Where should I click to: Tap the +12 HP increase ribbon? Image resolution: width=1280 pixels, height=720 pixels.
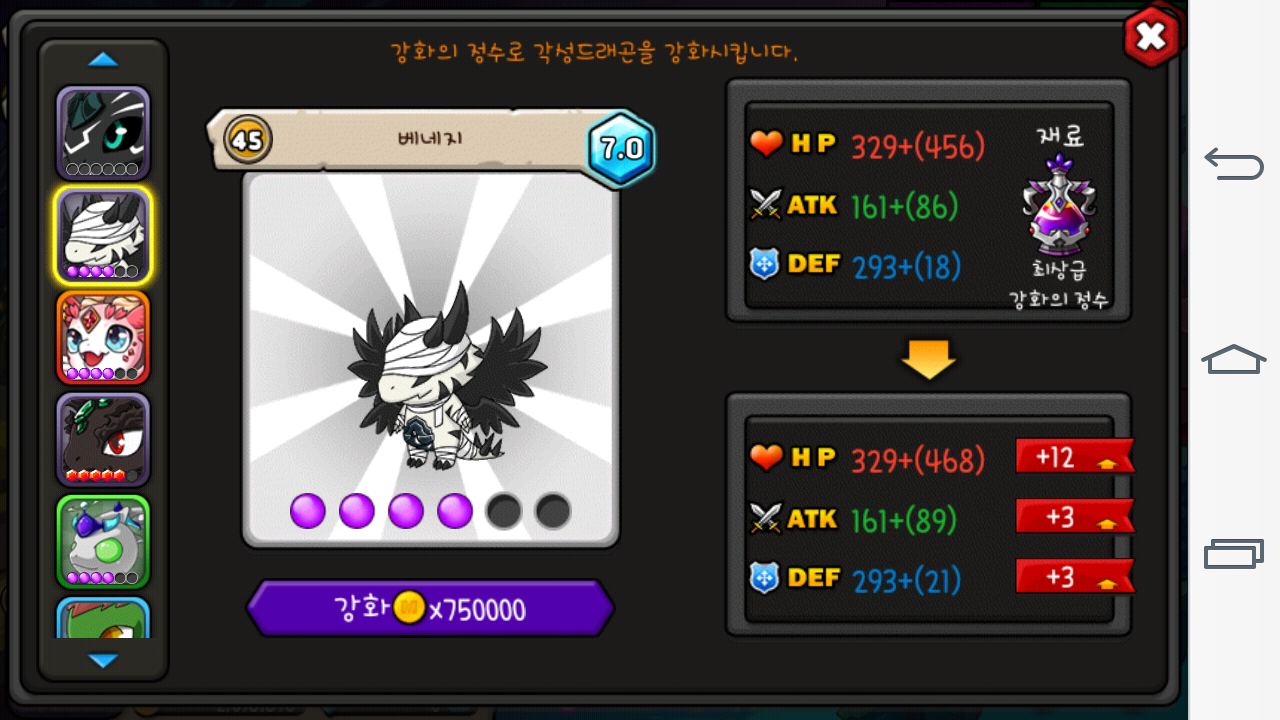click(x=1075, y=456)
